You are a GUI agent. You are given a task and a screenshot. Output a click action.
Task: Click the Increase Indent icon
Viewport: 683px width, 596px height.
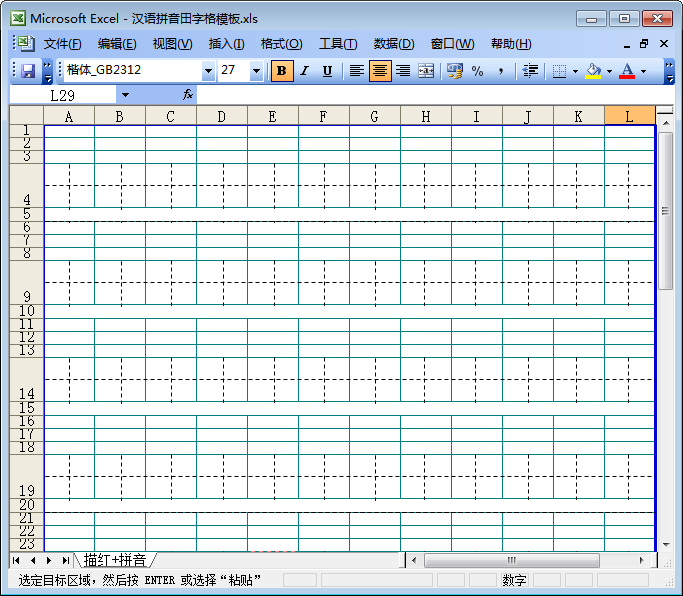(x=531, y=71)
